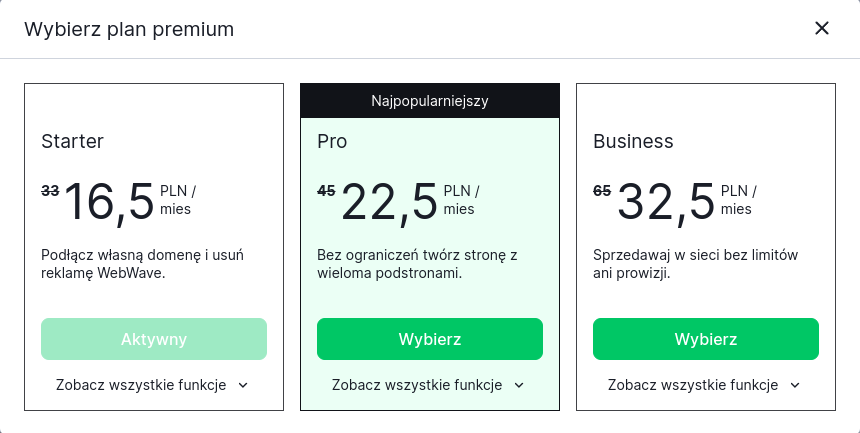The width and height of the screenshot is (860, 433).
Task: Click the 22,5 PLN Pro price
Action: coord(390,201)
